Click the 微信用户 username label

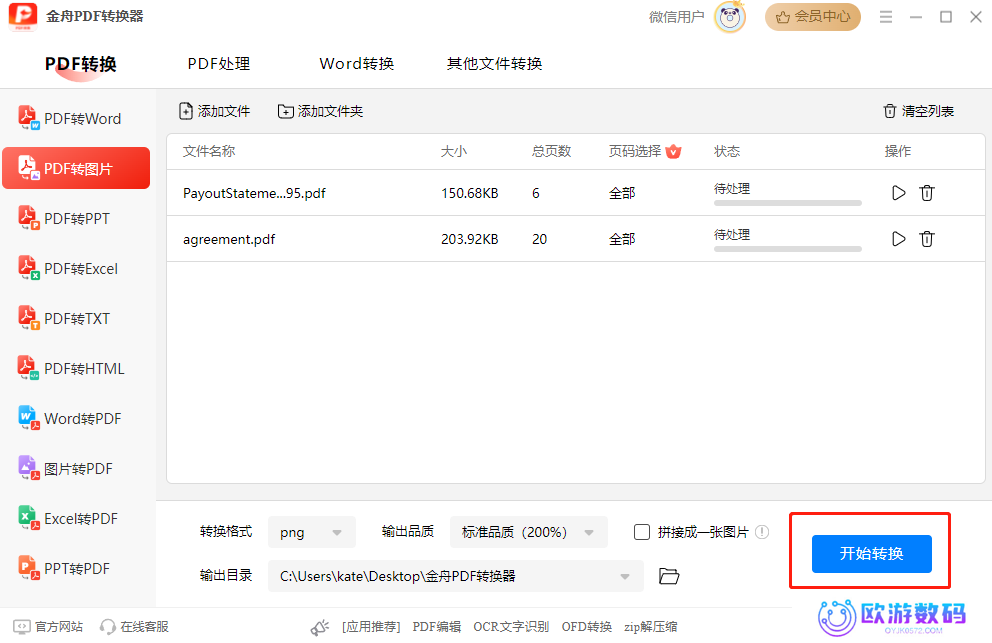point(676,17)
